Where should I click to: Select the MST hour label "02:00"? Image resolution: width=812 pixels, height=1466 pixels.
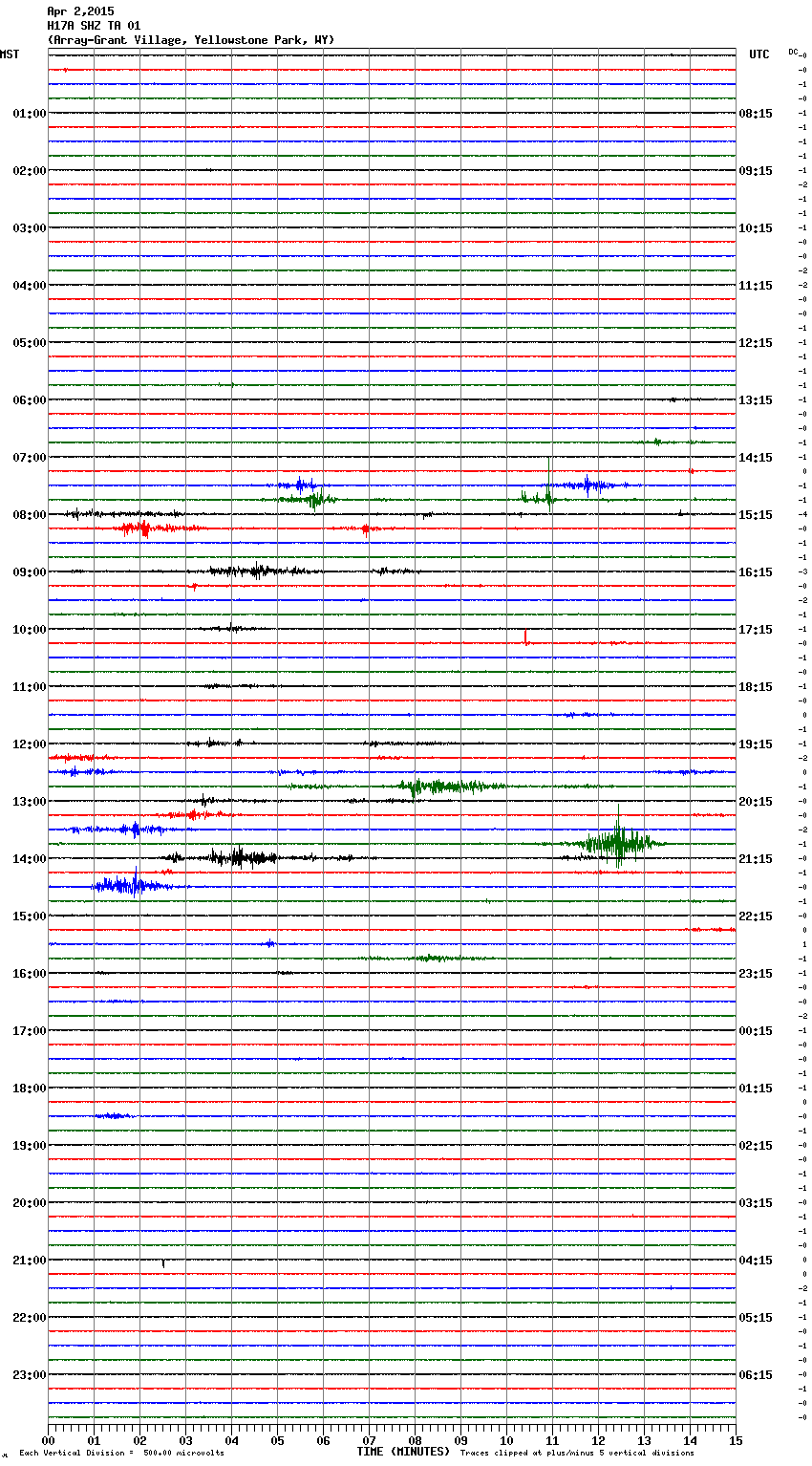(x=30, y=171)
